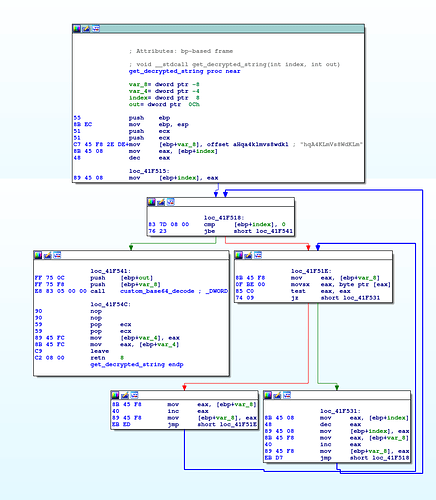Click xref graph icon on loc_41F531 block

(287, 395)
